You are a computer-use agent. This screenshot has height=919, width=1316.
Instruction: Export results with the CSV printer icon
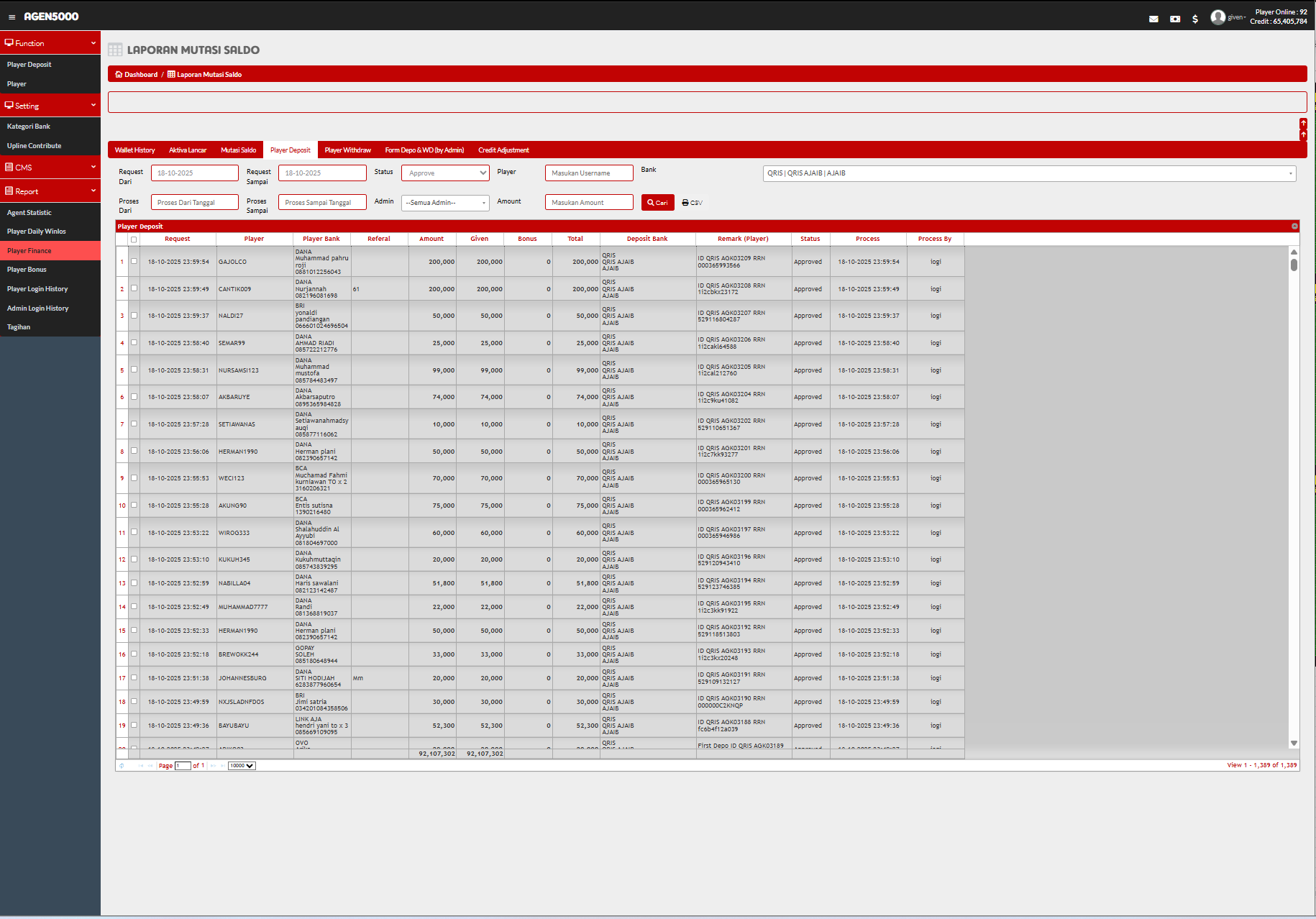pos(692,203)
